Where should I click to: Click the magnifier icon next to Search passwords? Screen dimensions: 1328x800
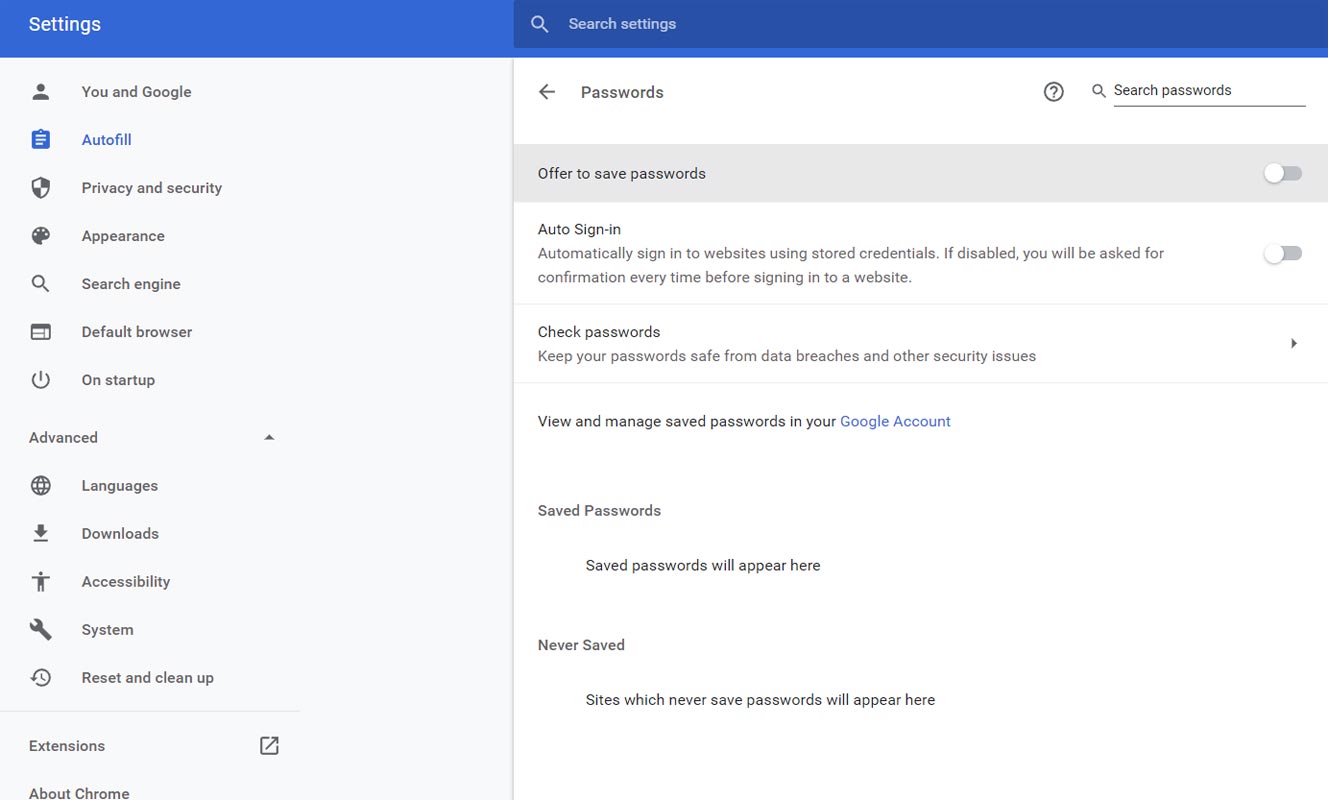(1099, 91)
